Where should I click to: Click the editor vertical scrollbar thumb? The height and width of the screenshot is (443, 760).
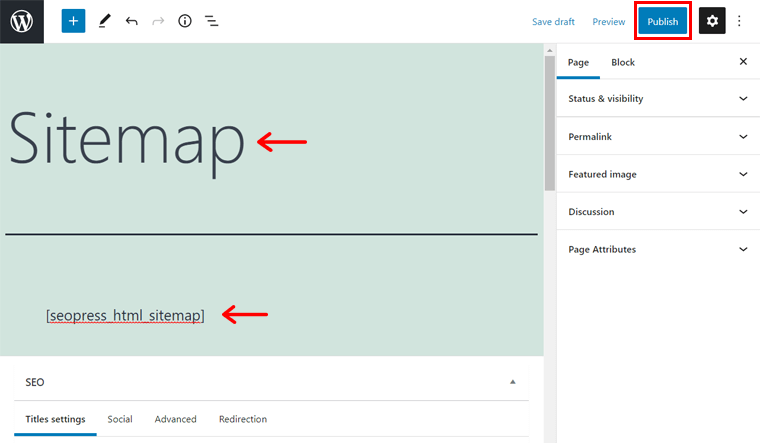pyautogui.click(x=550, y=124)
